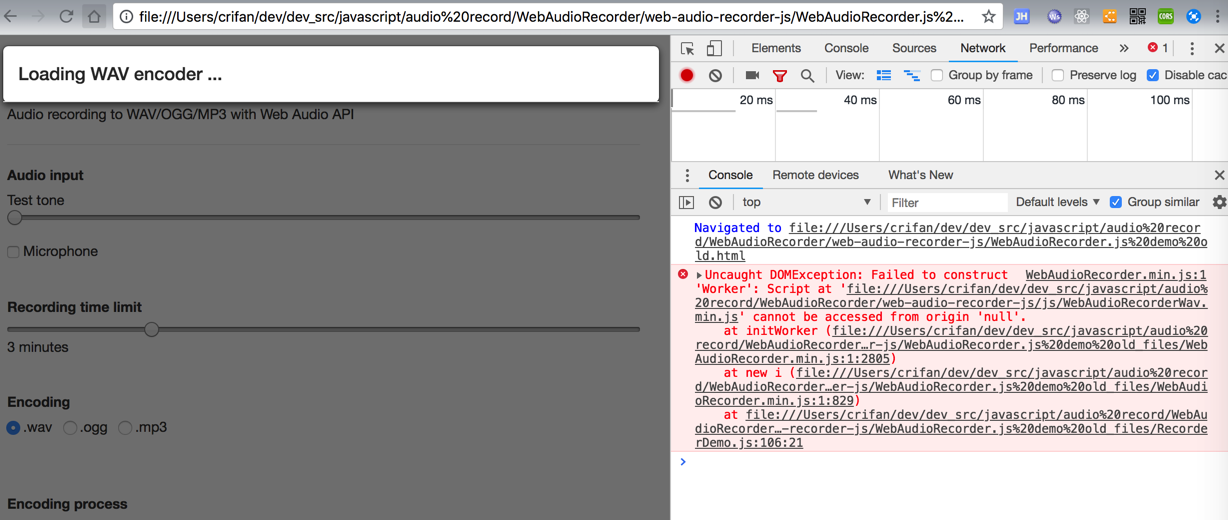Viewport: 1228px width, 520px height.
Task: Open the What's New drawer tab
Action: click(x=920, y=175)
